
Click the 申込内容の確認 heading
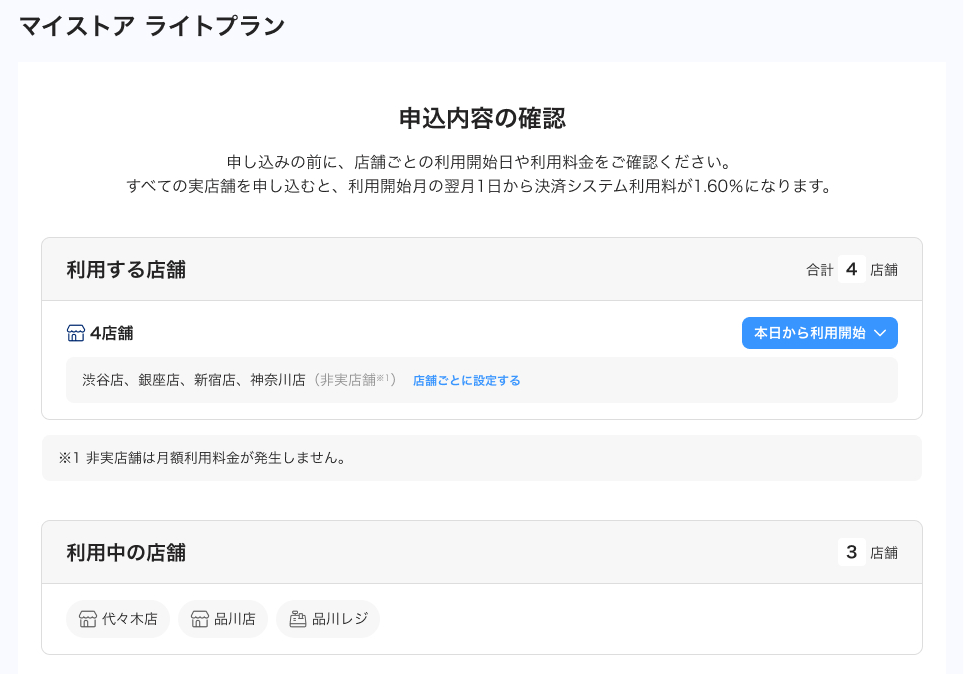pos(482,118)
